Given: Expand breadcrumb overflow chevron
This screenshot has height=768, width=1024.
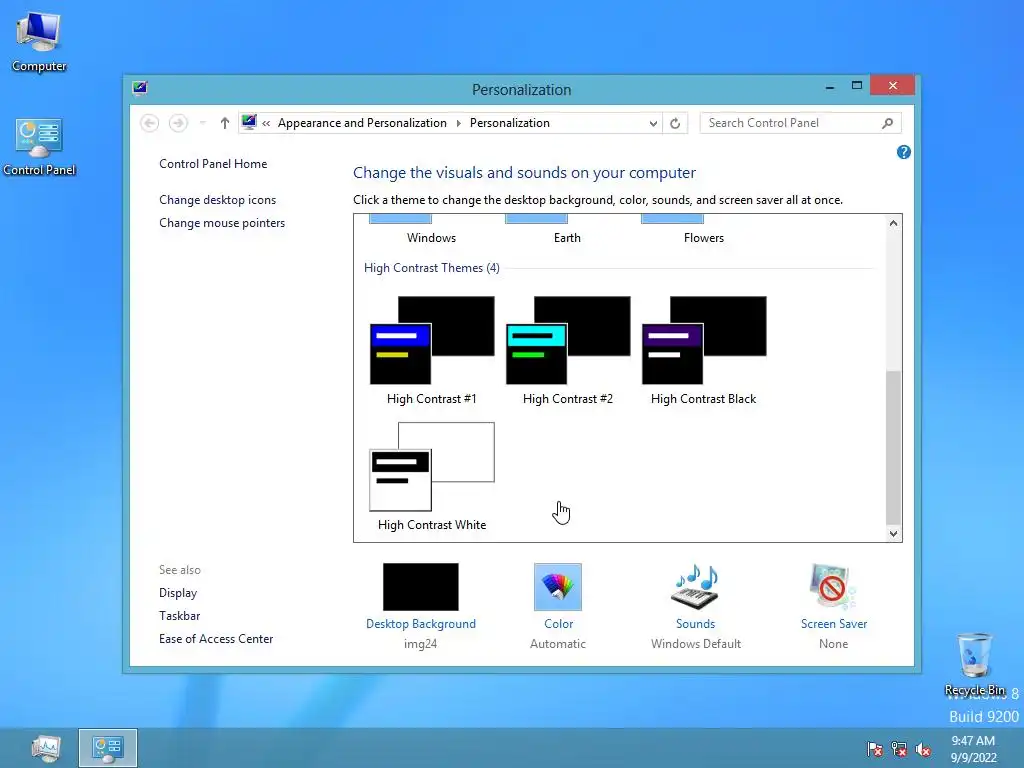Looking at the screenshot, I should (266, 123).
